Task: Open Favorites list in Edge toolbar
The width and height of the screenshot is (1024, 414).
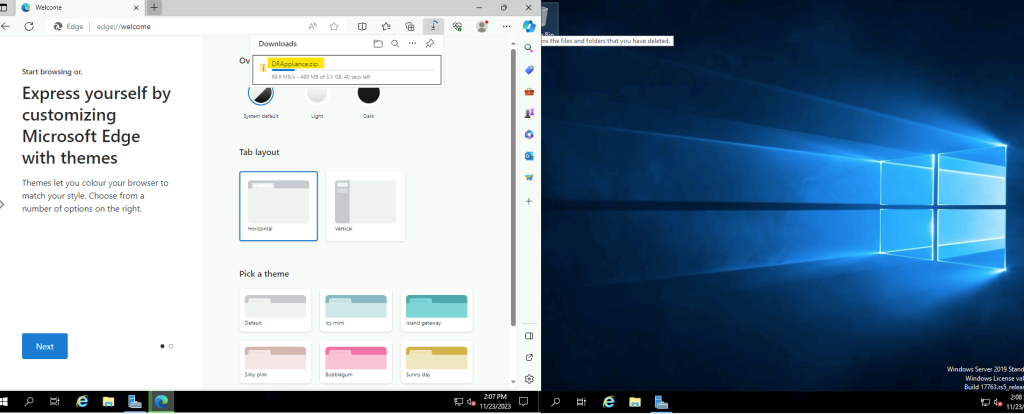Action: pyautogui.click(x=386, y=27)
